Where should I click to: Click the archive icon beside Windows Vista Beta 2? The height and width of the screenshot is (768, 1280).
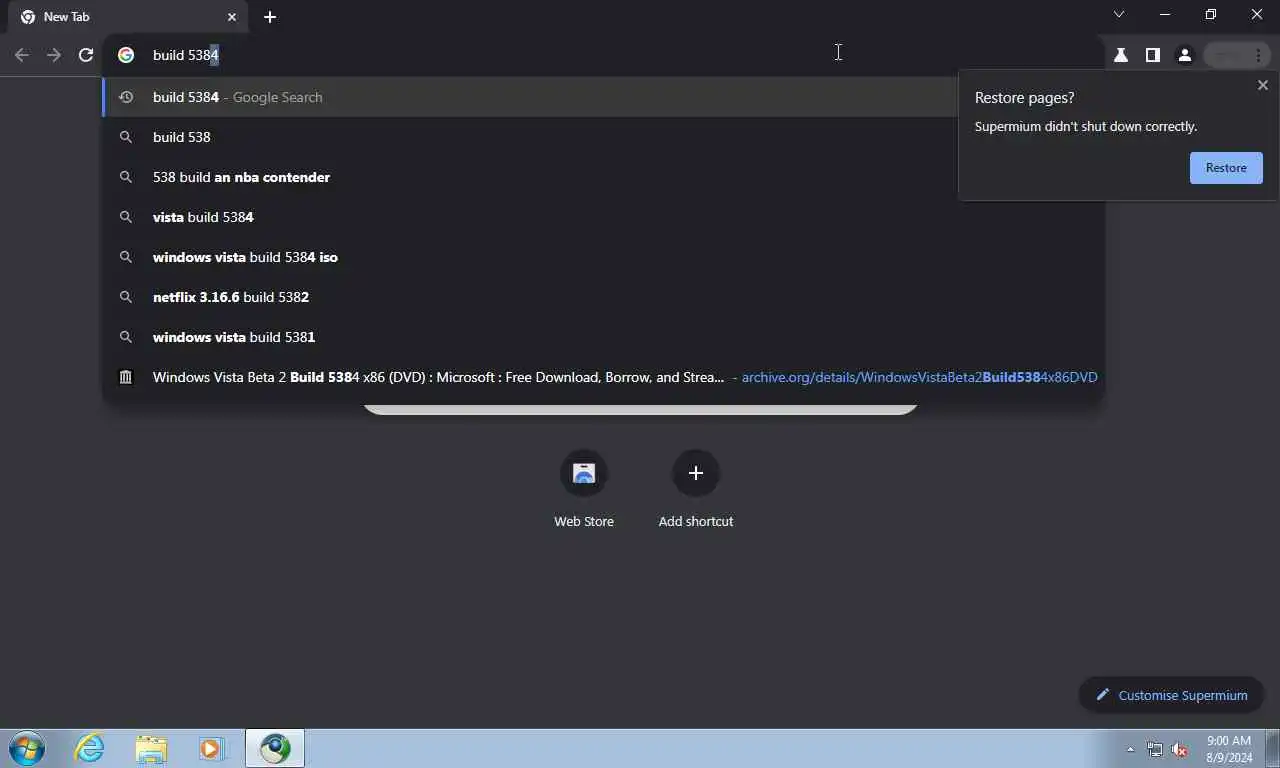[126, 377]
